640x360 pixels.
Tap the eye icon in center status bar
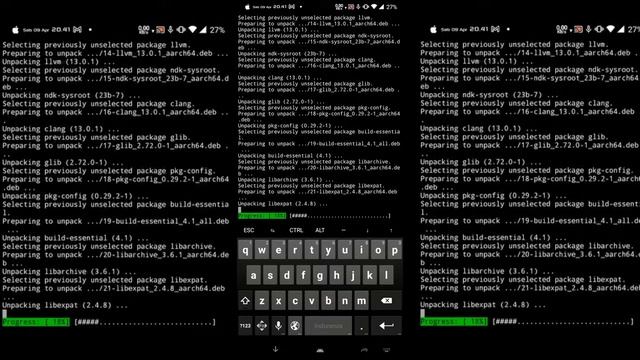tap(366, 7)
